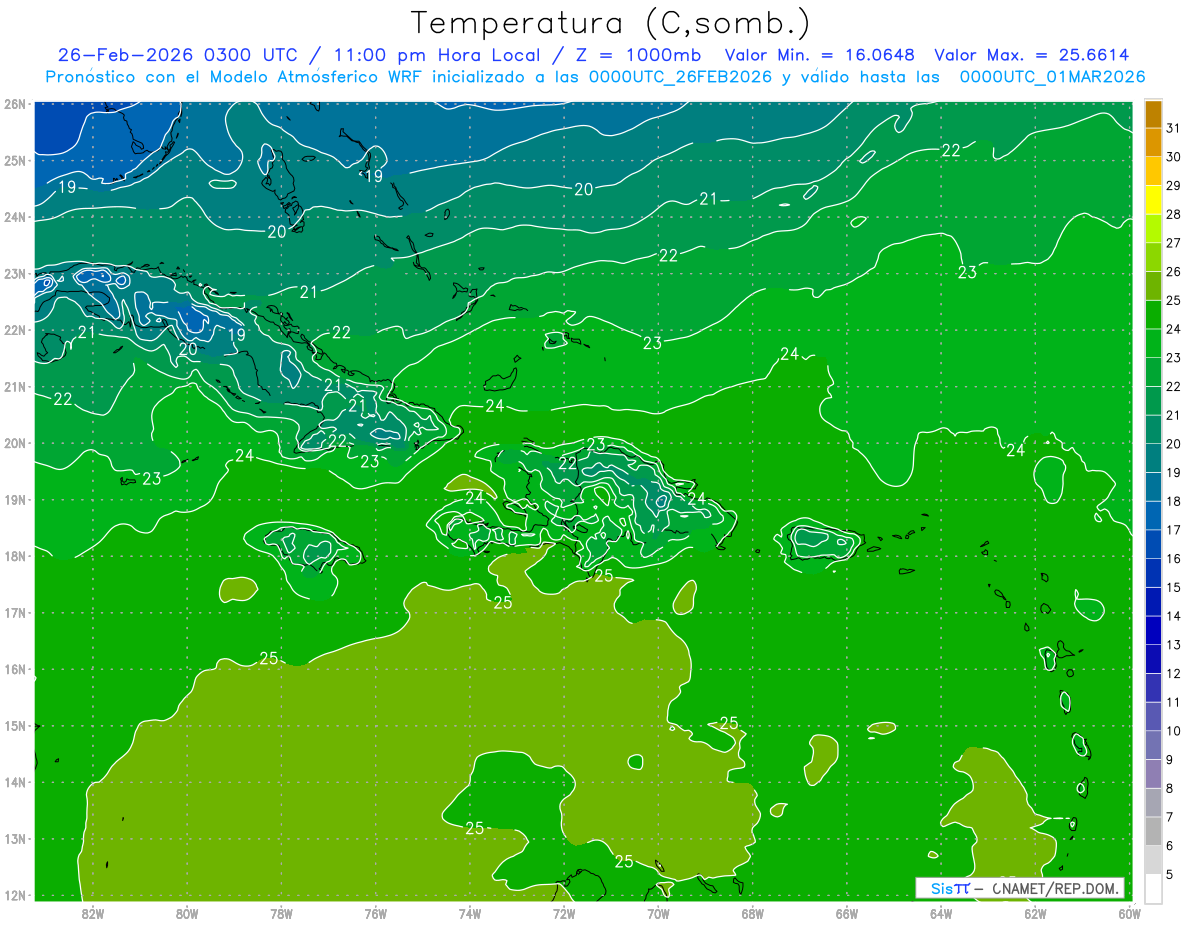Click the latitude label "20N"
1200x927 pixels.
click(x=14, y=443)
